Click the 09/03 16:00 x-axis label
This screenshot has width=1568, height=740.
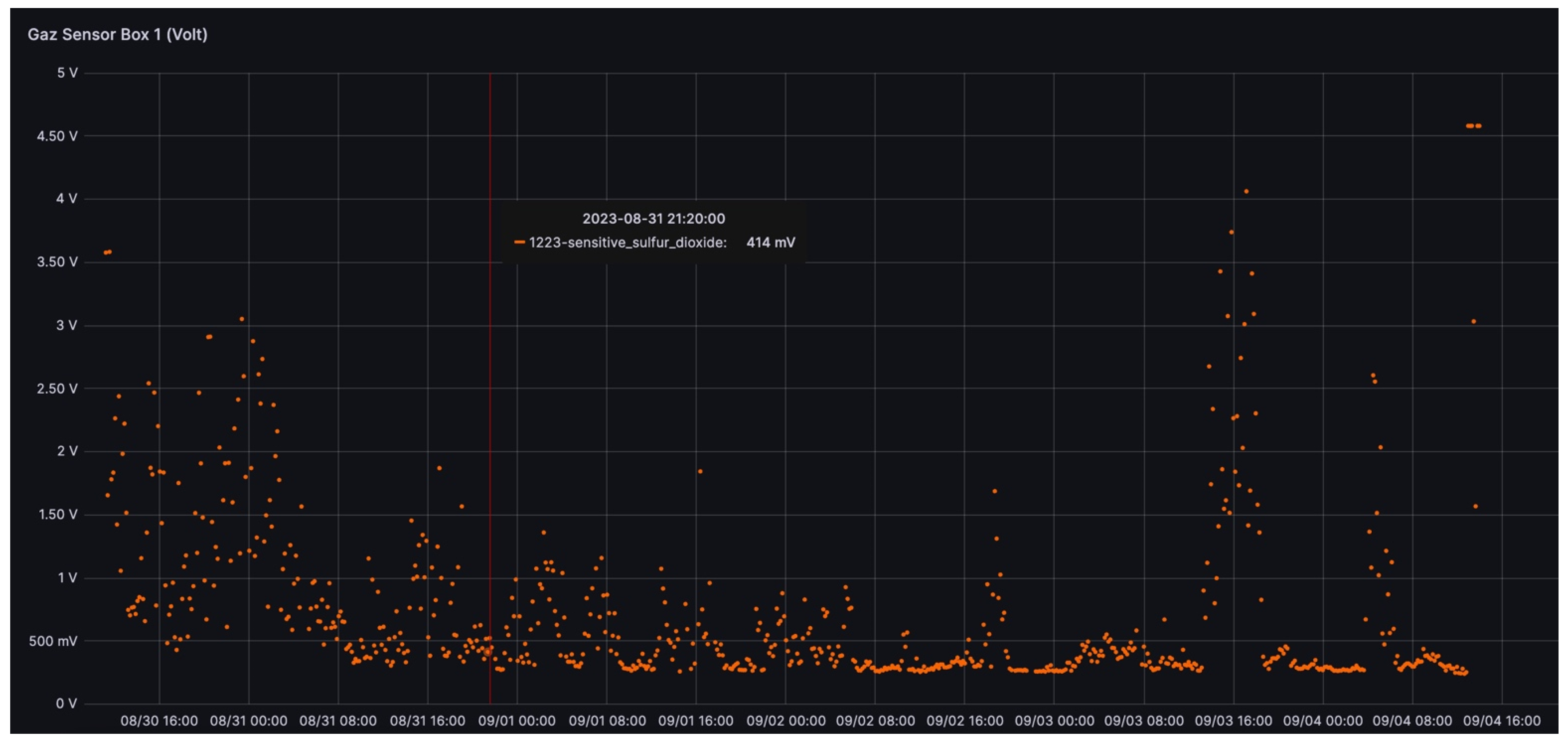[1233, 721]
